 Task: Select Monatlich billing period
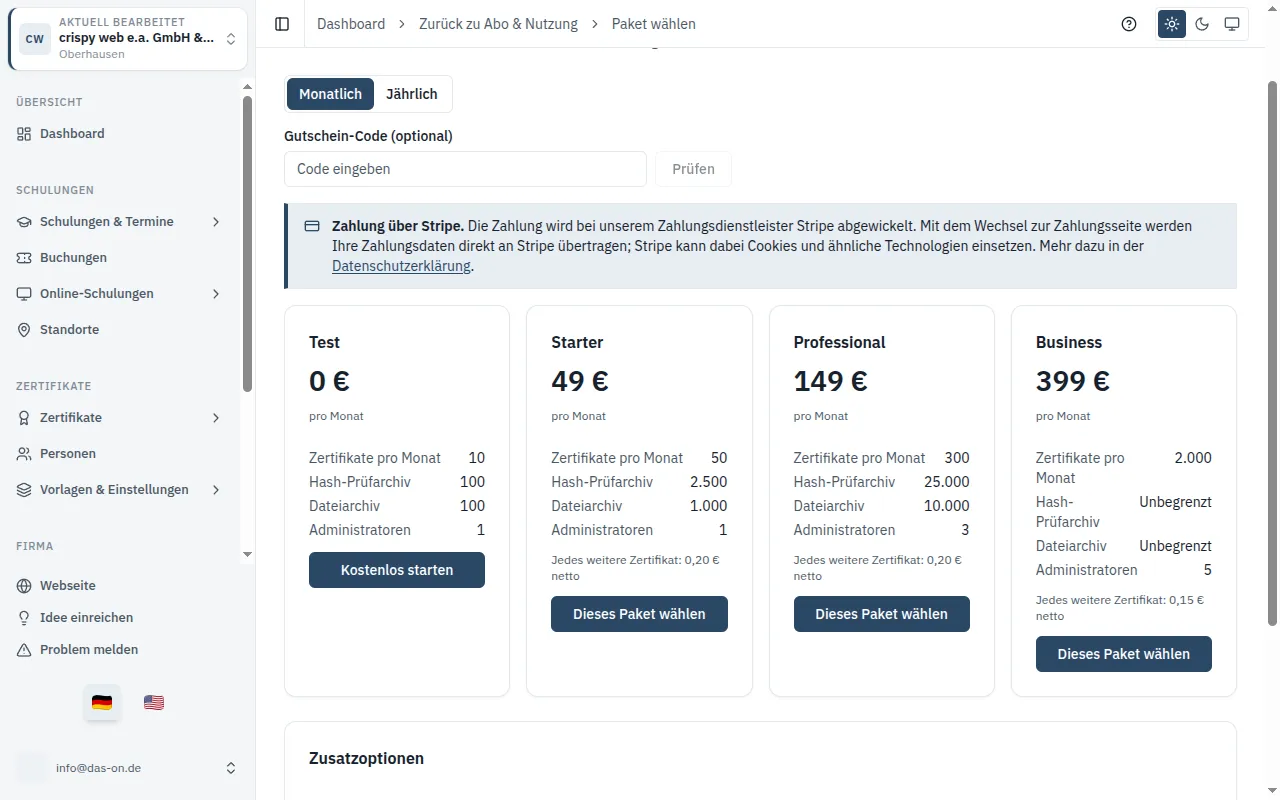[x=330, y=94]
